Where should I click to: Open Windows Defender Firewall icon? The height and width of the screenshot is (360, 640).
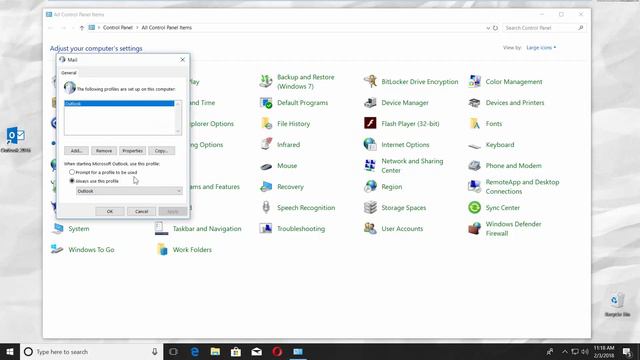point(474,228)
